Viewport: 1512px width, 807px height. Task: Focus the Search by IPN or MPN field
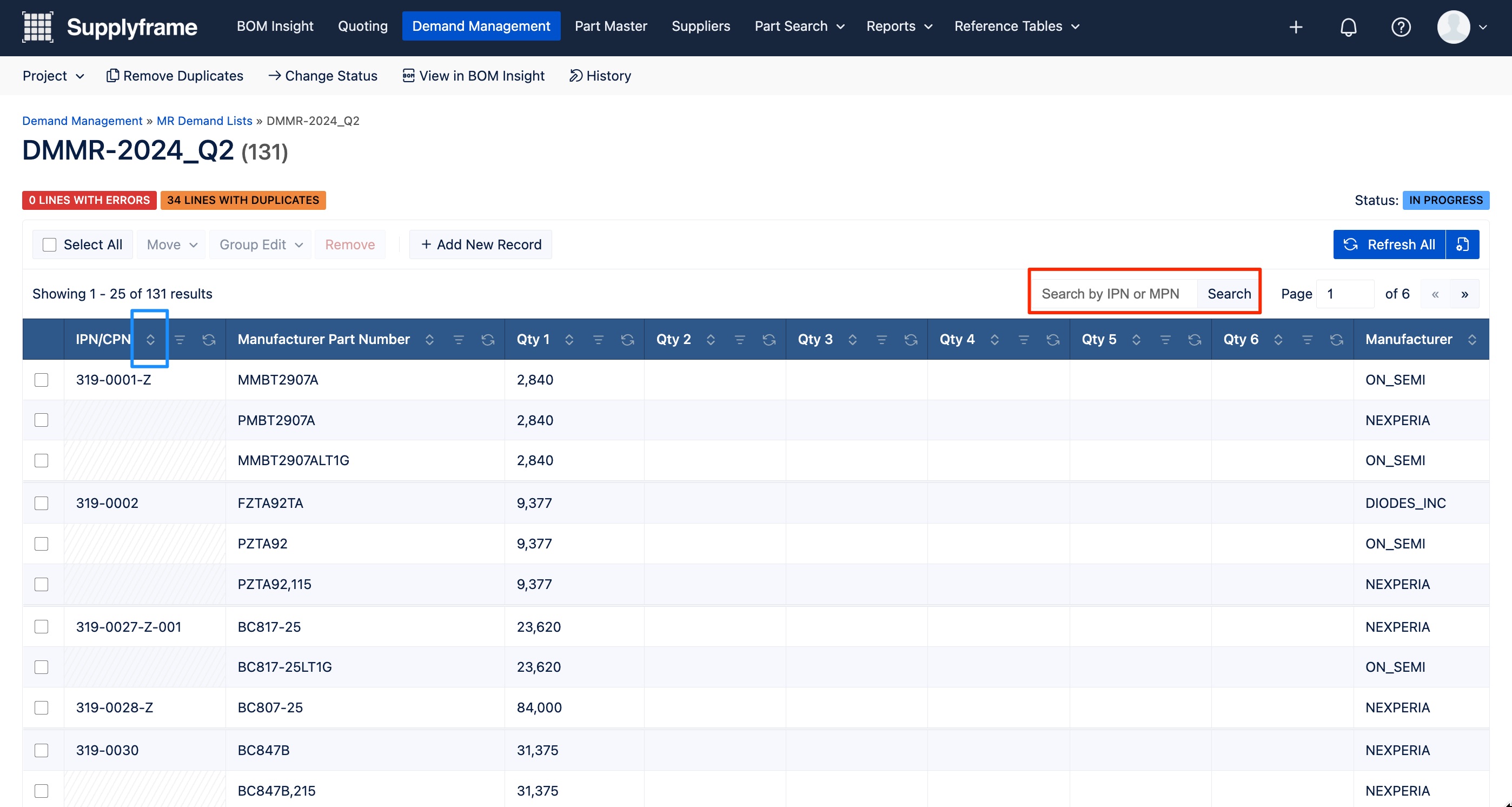click(1115, 294)
